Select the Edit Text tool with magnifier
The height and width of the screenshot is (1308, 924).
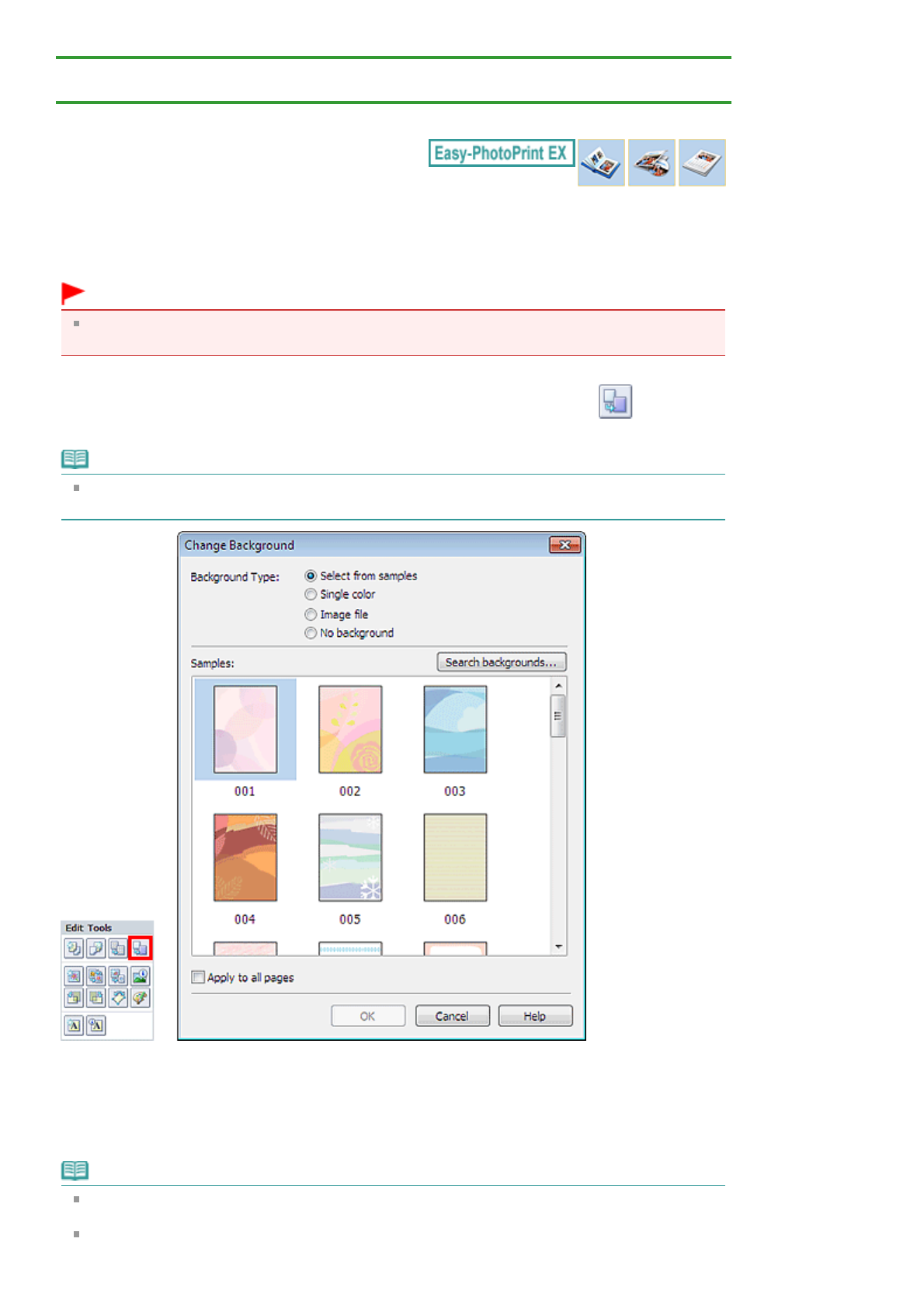point(96,1025)
